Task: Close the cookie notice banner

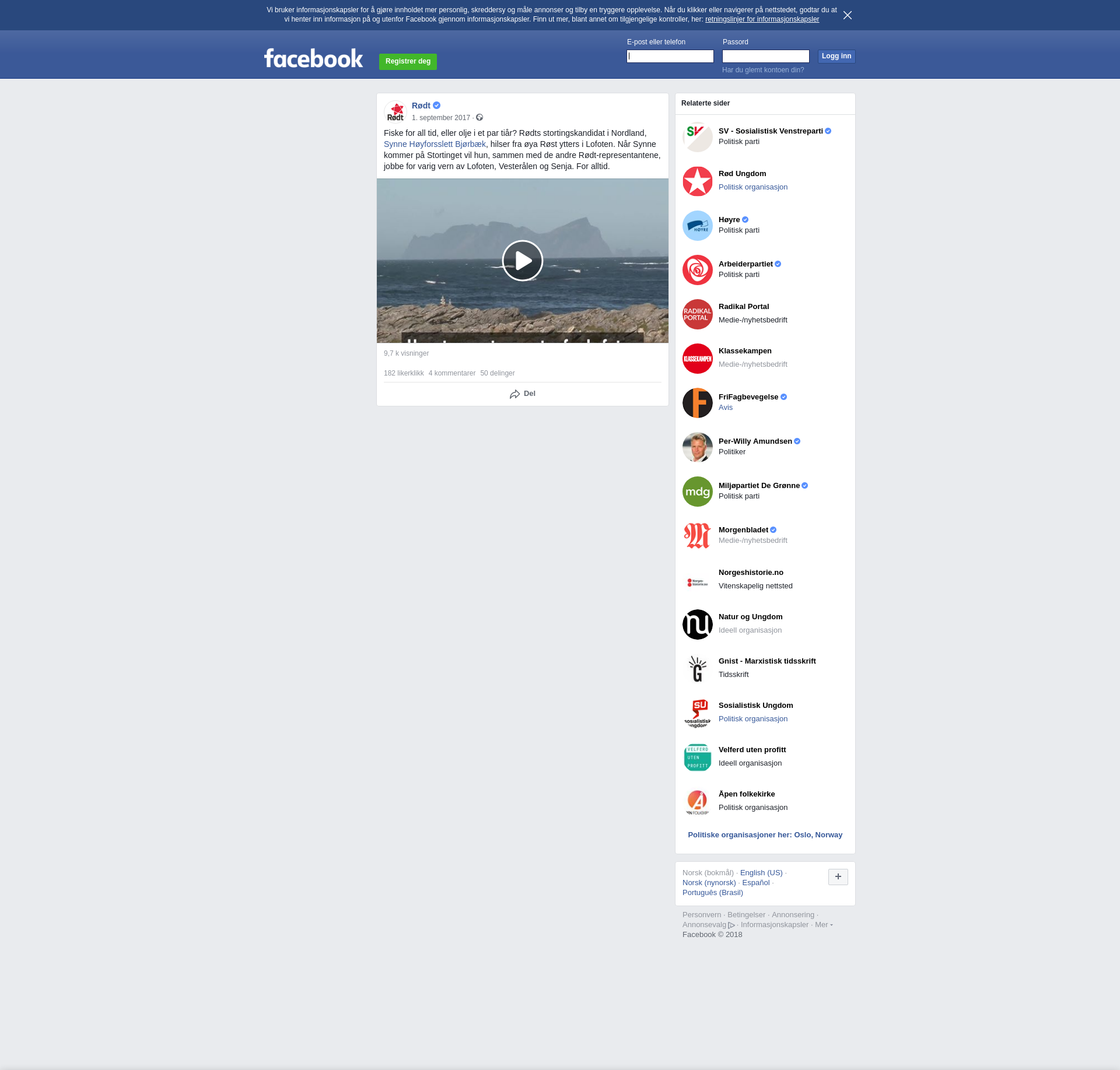Action: tap(847, 15)
